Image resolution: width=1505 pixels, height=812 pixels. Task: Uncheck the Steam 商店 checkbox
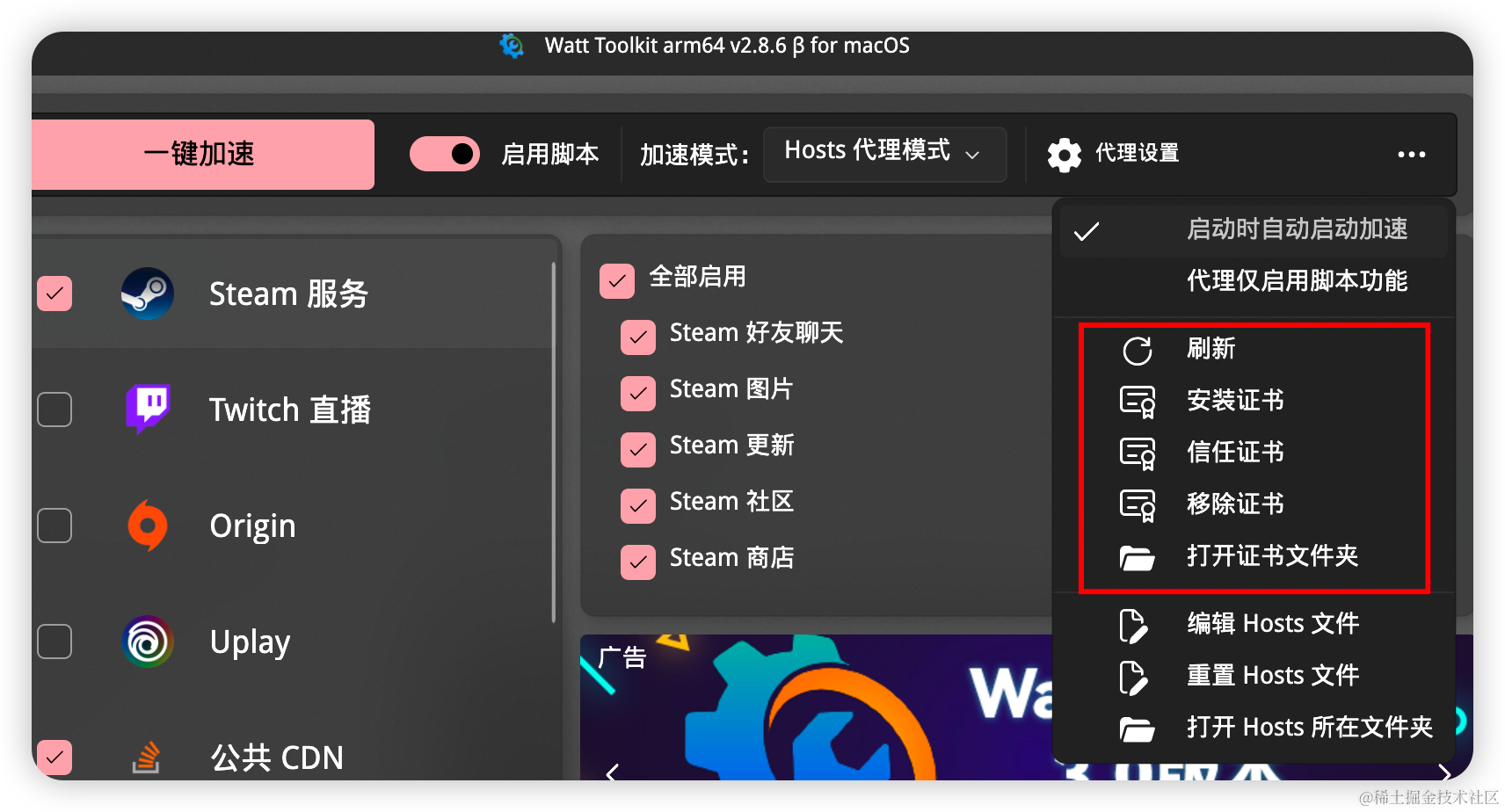click(x=638, y=562)
